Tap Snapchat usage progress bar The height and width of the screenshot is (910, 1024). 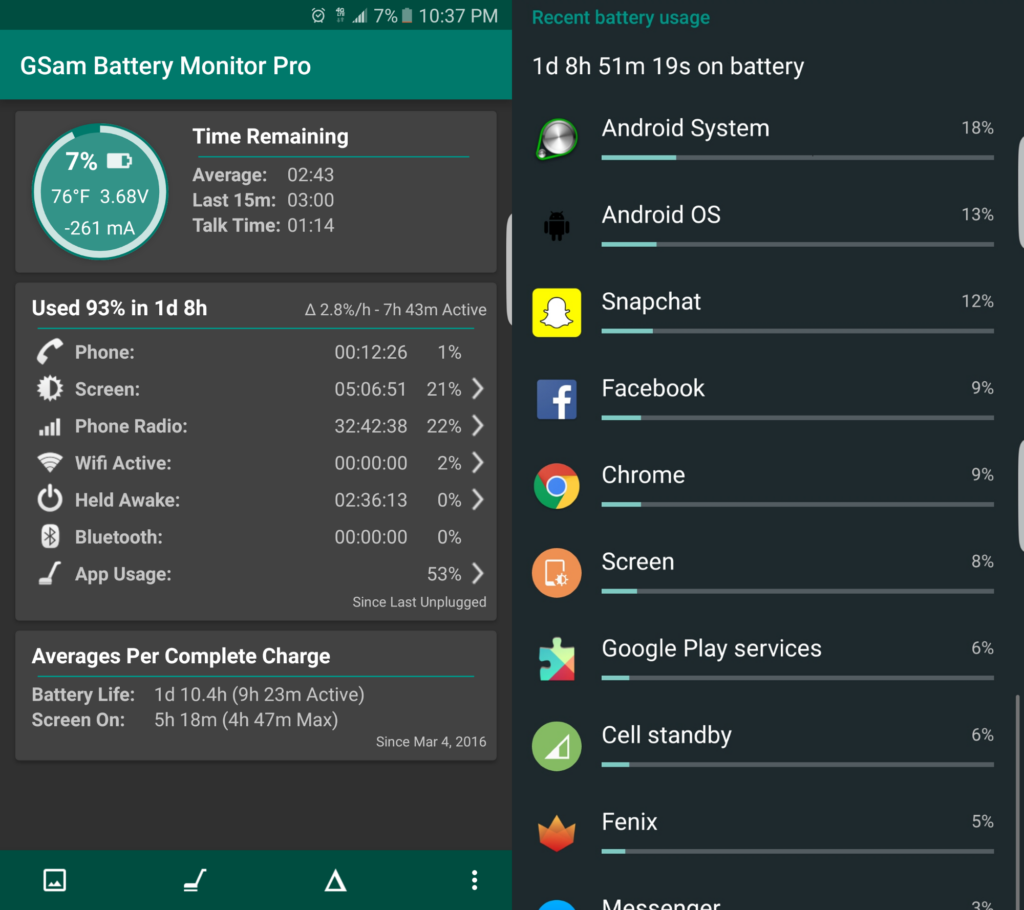coord(797,331)
